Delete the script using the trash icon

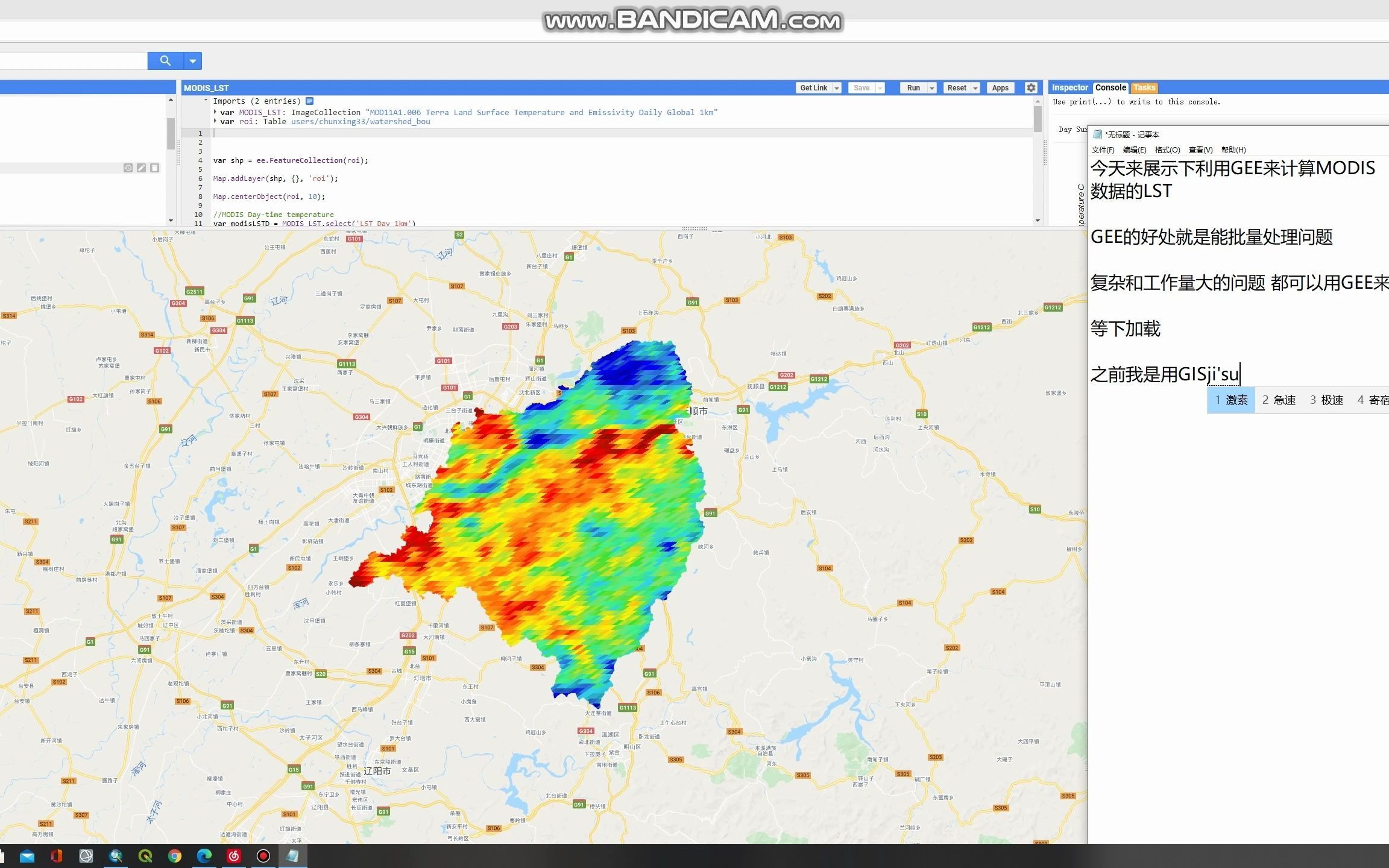(154, 168)
